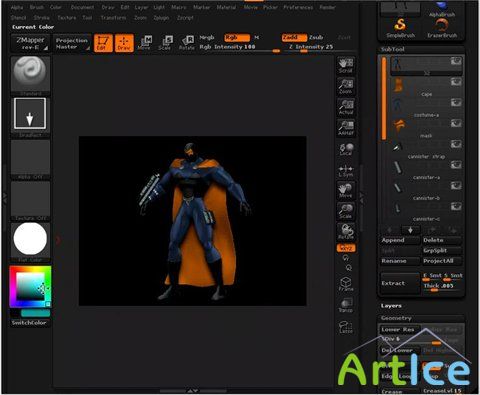Pick the SimpleBrush tool thumbnail
The height and width of the screenshot is (395, 480).
coord(400,27)
